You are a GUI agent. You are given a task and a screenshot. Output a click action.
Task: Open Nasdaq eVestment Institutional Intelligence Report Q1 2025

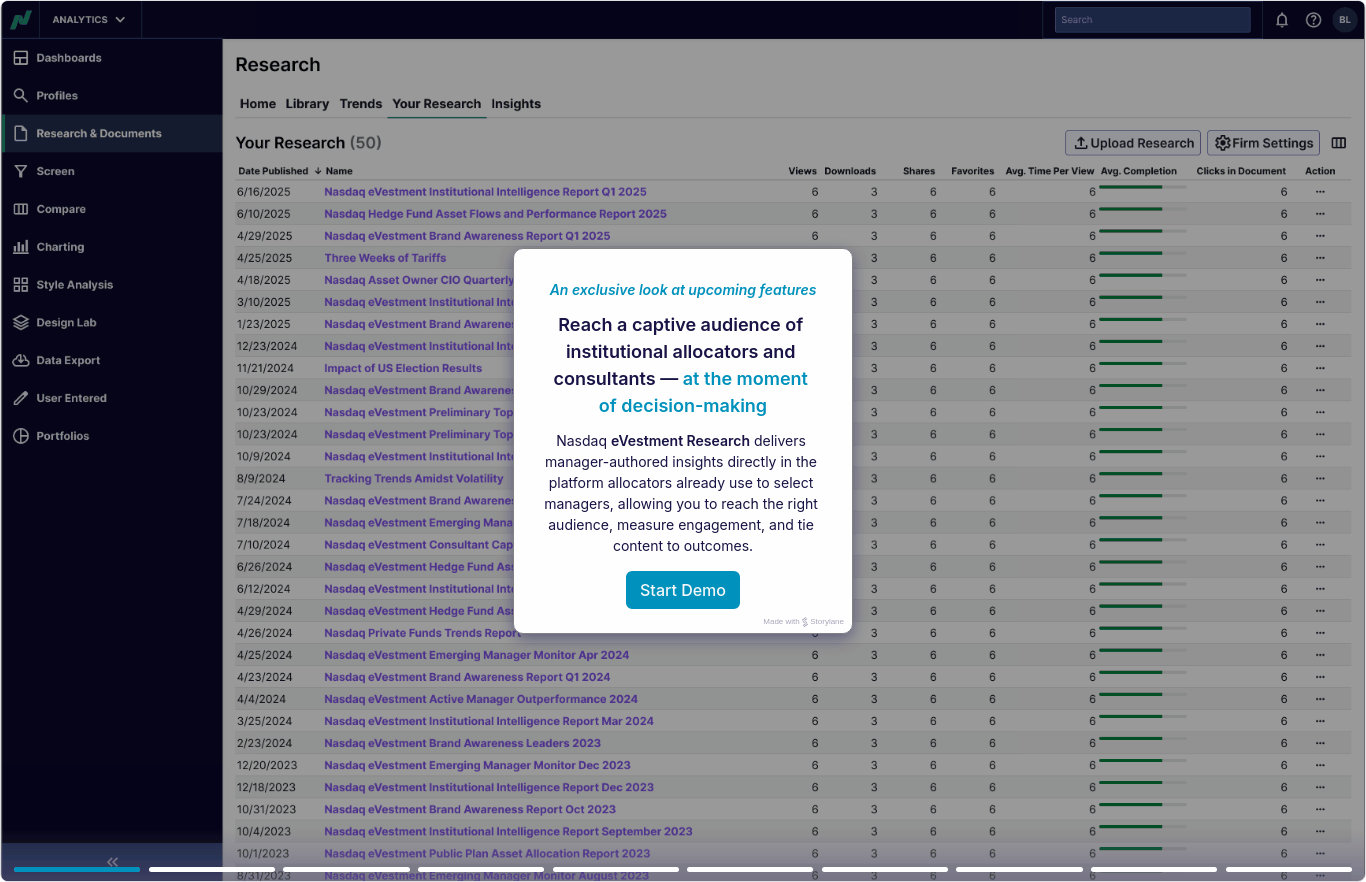[x=485, y=192]
